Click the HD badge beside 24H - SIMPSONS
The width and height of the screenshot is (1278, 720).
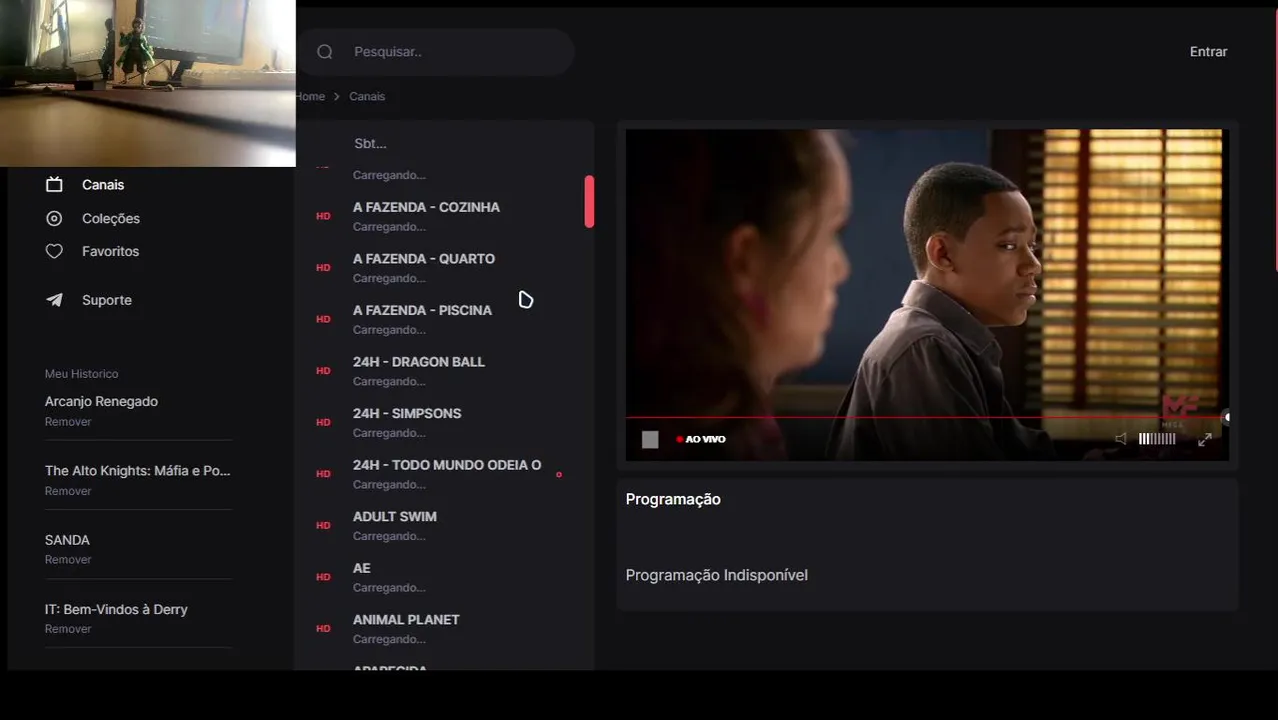[x=323, y=422]
